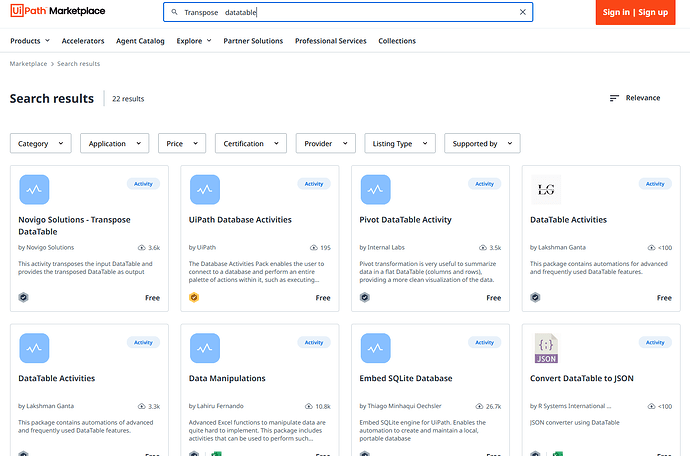
Task: Click the Novigo Transpose DataTable activity icon
Action: (34, 190)
